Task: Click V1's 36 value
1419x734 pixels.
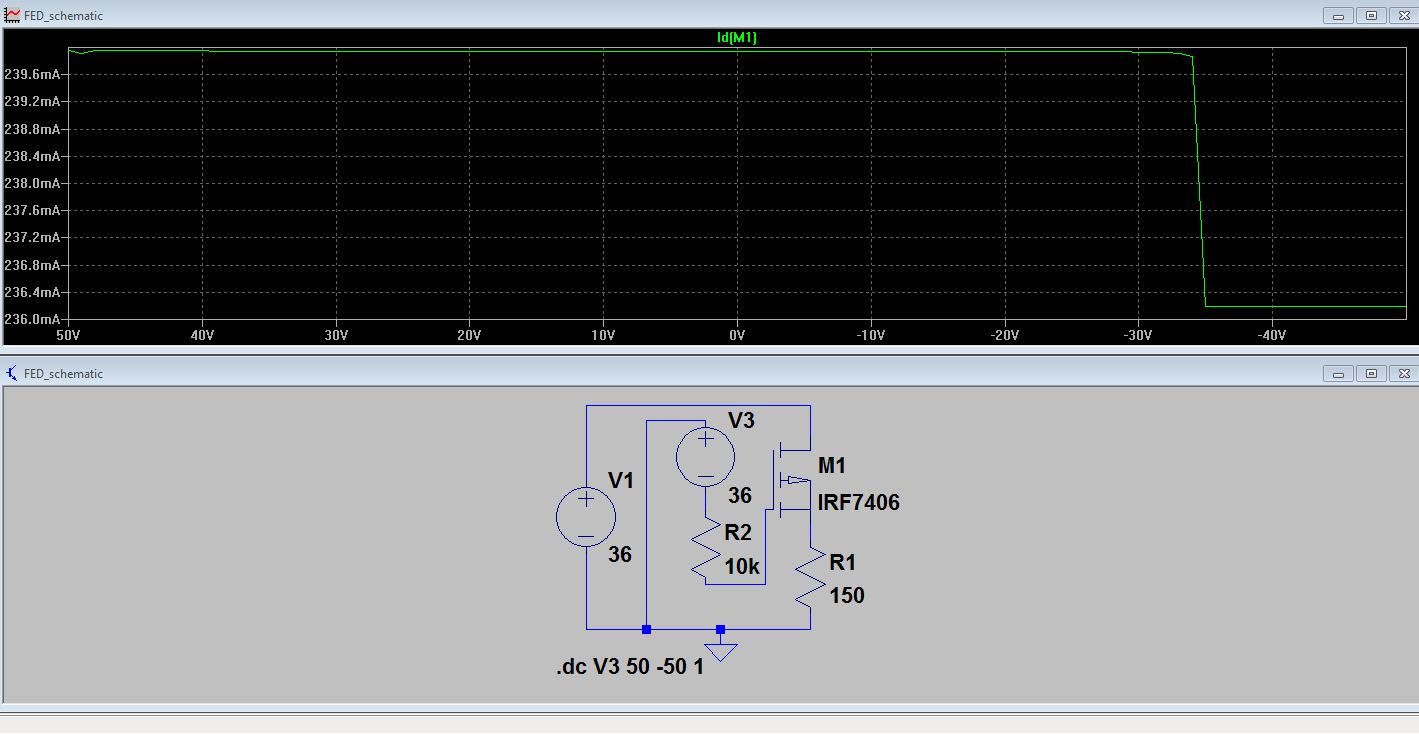Action: coord(620,554)
